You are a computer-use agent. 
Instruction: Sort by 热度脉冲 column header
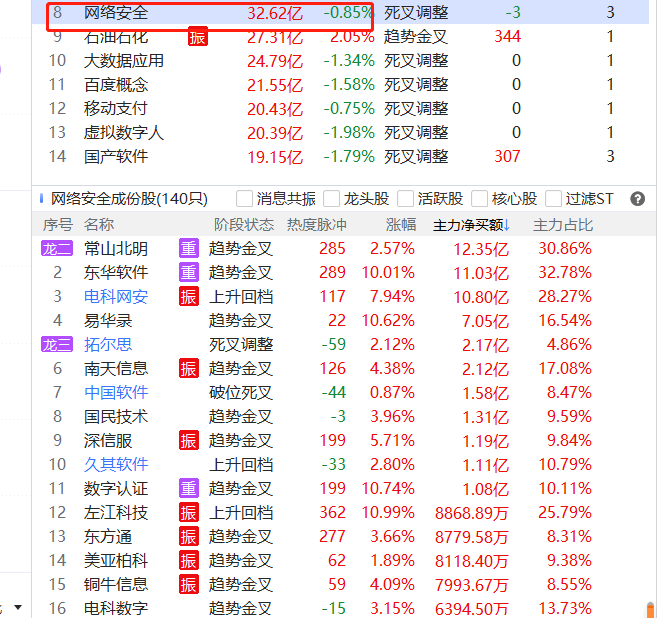click(317, 225)
